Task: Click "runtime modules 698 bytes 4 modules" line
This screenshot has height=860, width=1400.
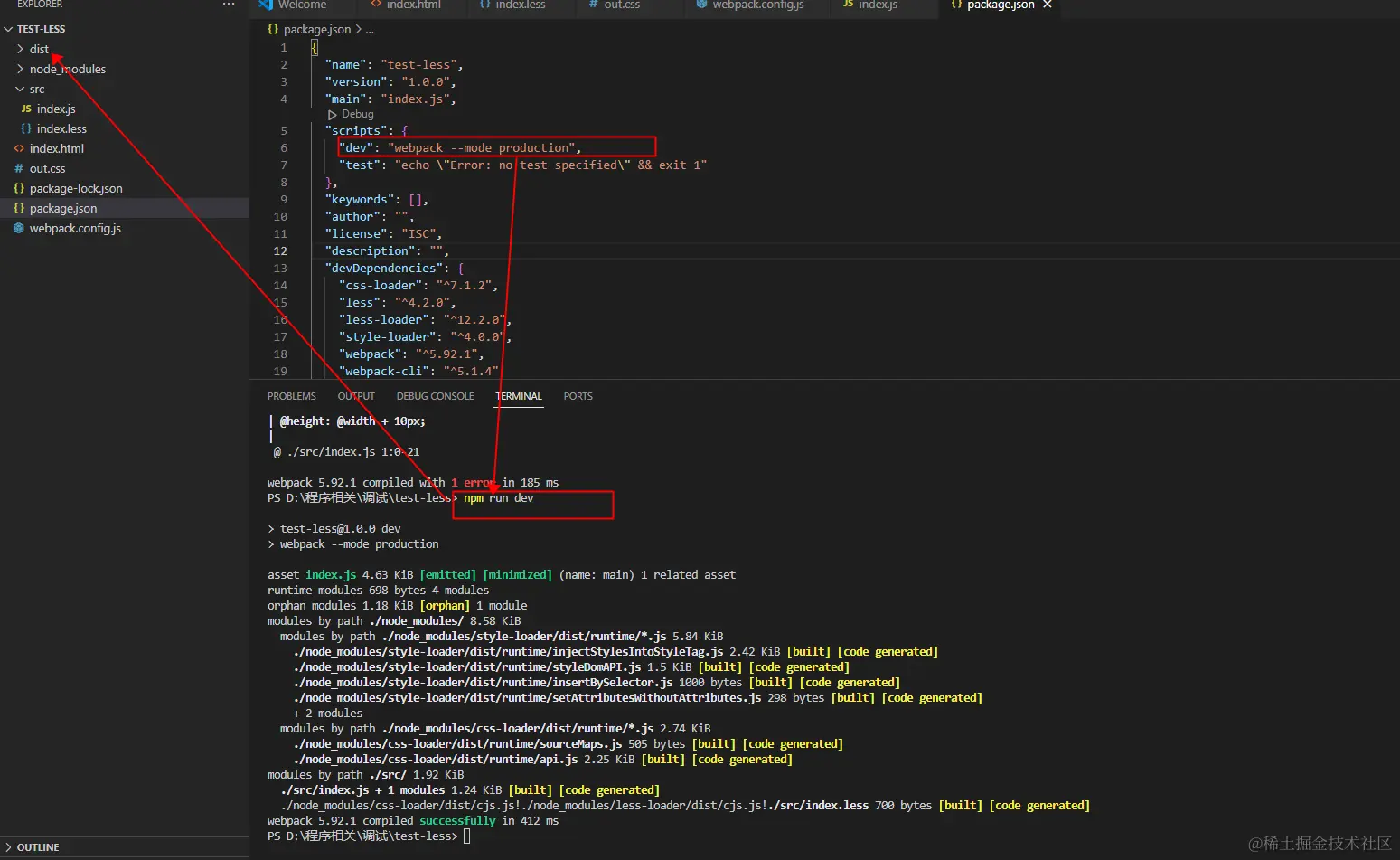Action: click(378, 591)
